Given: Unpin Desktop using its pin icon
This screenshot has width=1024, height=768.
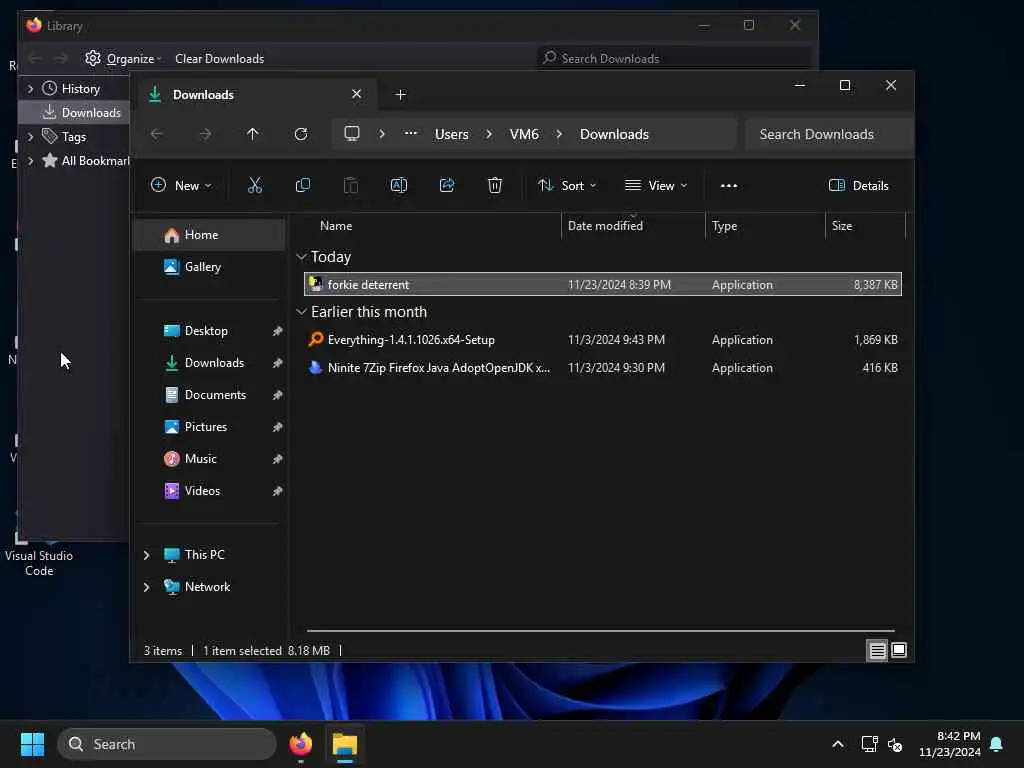Looking at the screenshot, I should pyautogui.click(x=278, y=331).
